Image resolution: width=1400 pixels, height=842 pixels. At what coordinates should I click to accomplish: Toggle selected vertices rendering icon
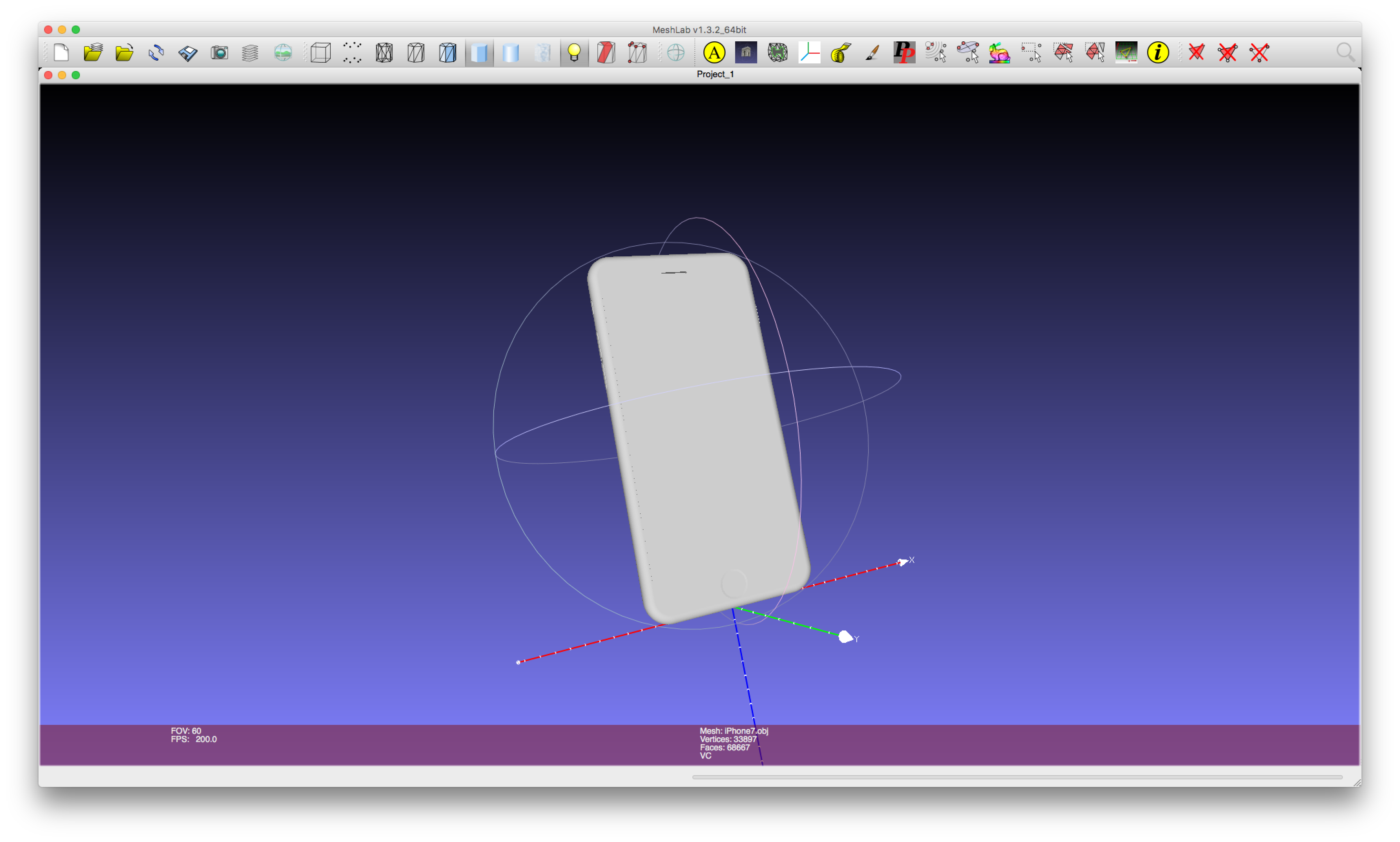click(638, 53)
